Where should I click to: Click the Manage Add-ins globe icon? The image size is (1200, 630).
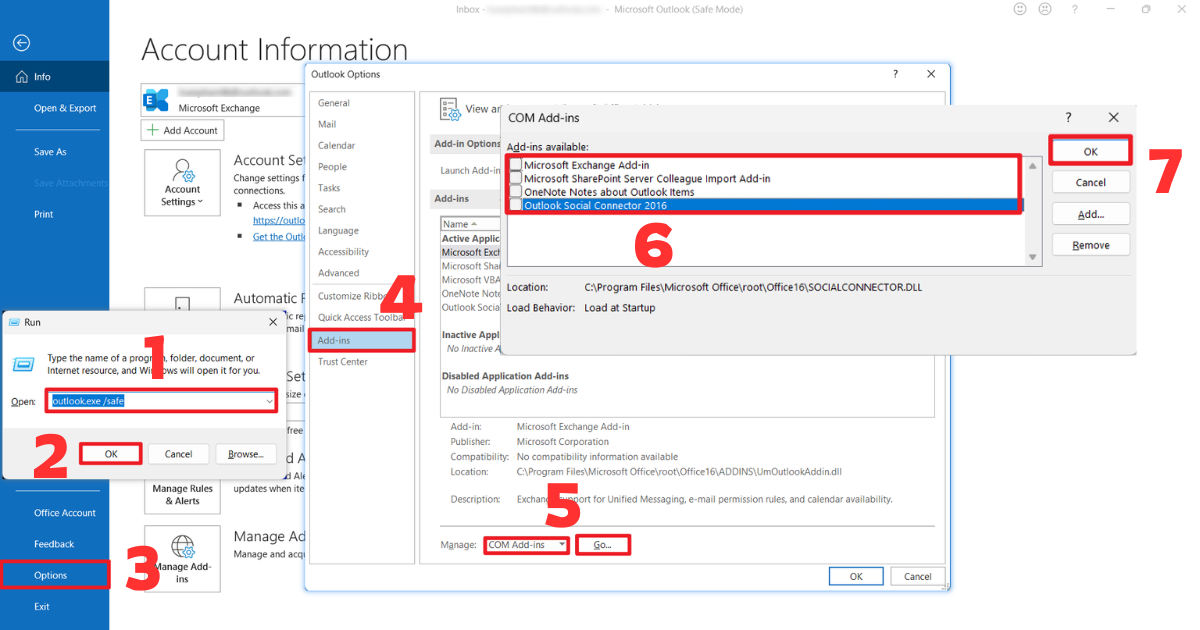click(x=182, y=546)
